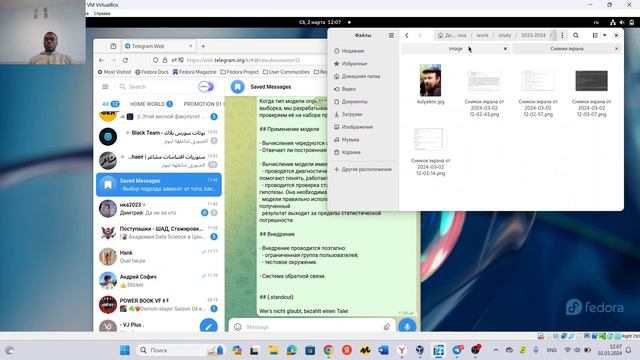Click the new message pencil button

[x=209, y=326]
